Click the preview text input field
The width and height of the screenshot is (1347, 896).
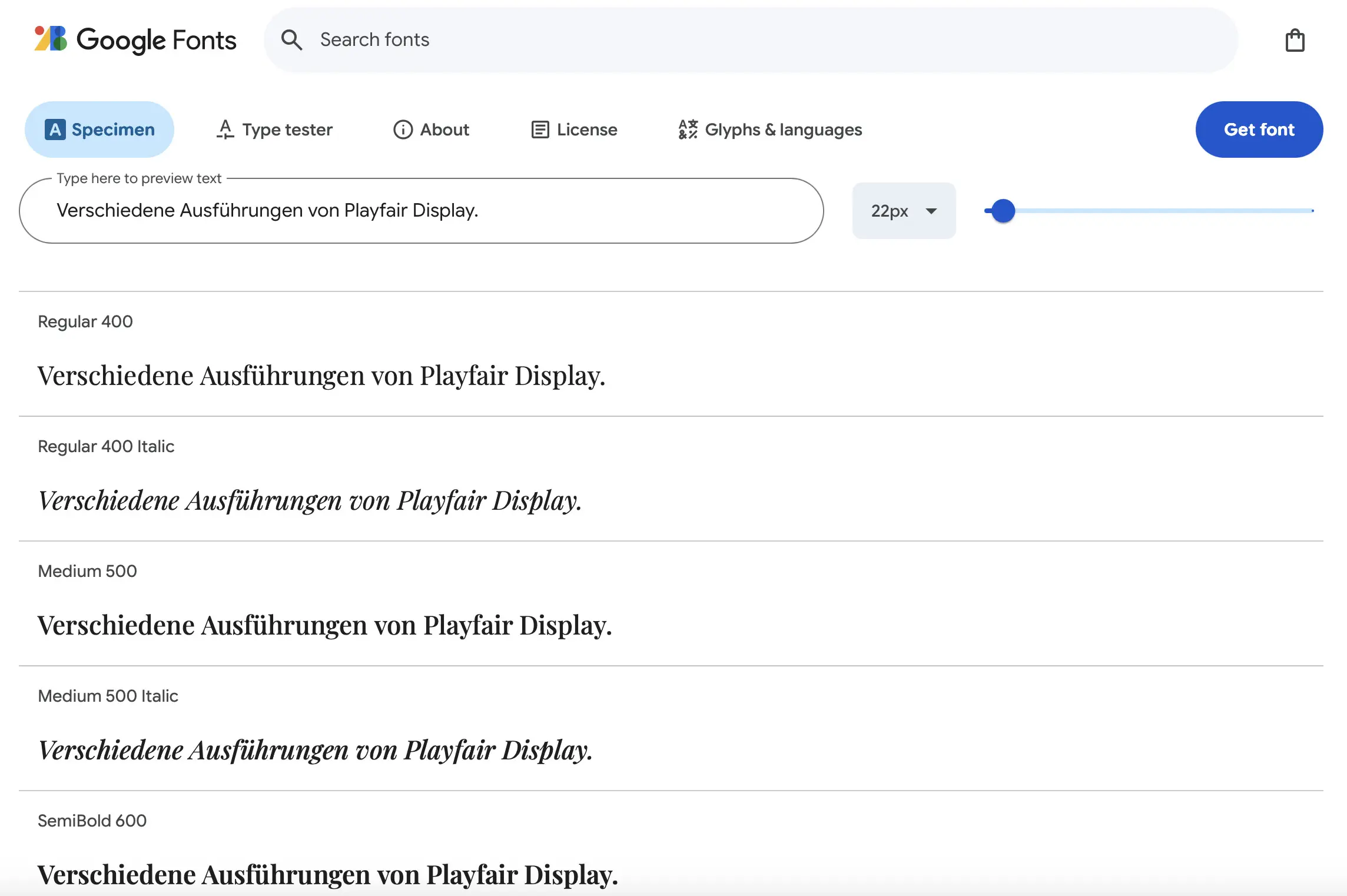420,210
